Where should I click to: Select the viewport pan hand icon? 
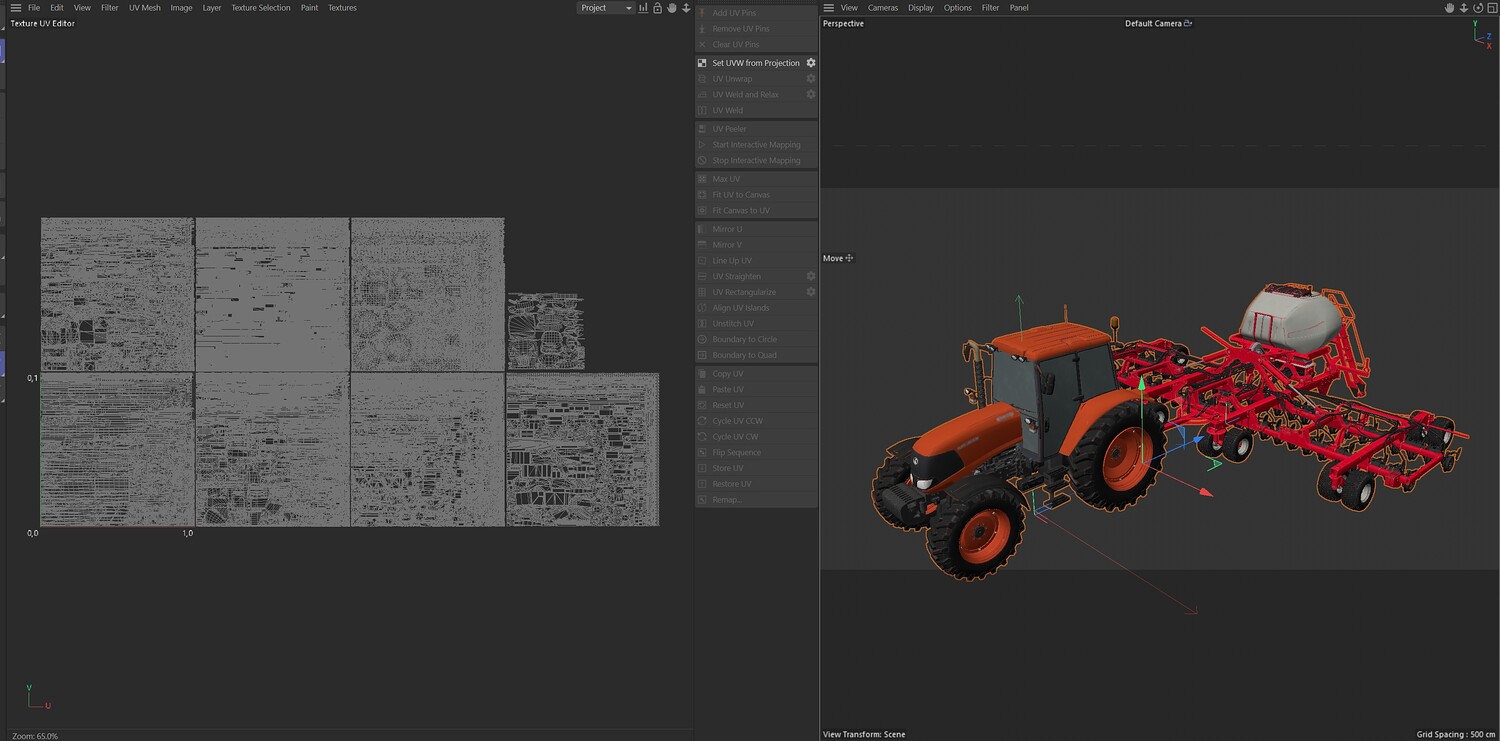[x=1450, y=8]
